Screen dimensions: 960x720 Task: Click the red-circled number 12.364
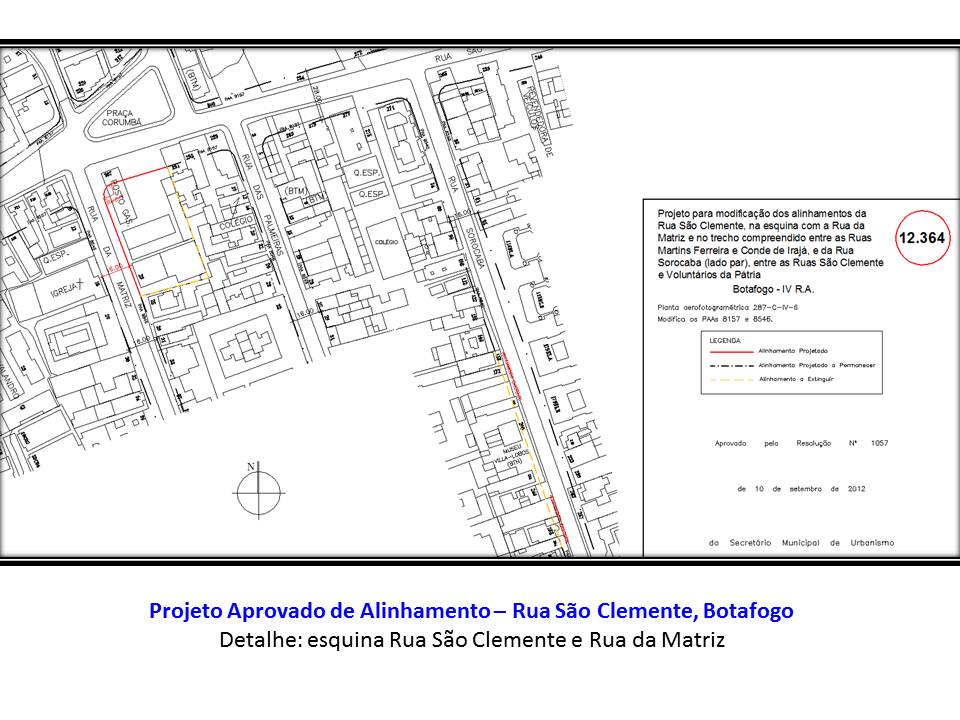coord(921,238)
